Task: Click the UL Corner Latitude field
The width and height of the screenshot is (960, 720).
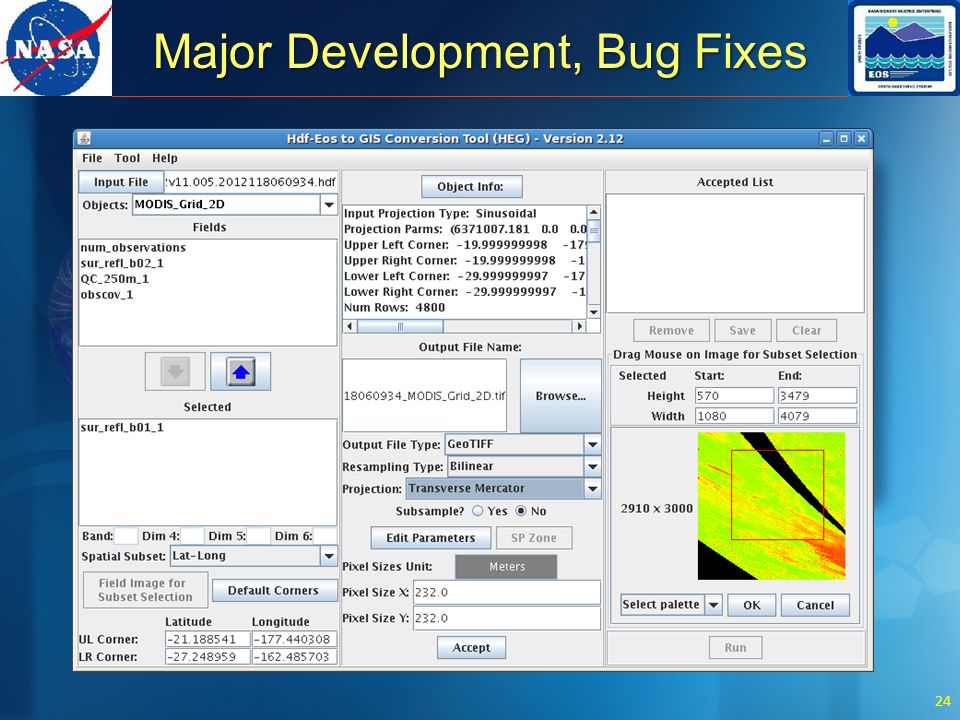Action: 208,639
